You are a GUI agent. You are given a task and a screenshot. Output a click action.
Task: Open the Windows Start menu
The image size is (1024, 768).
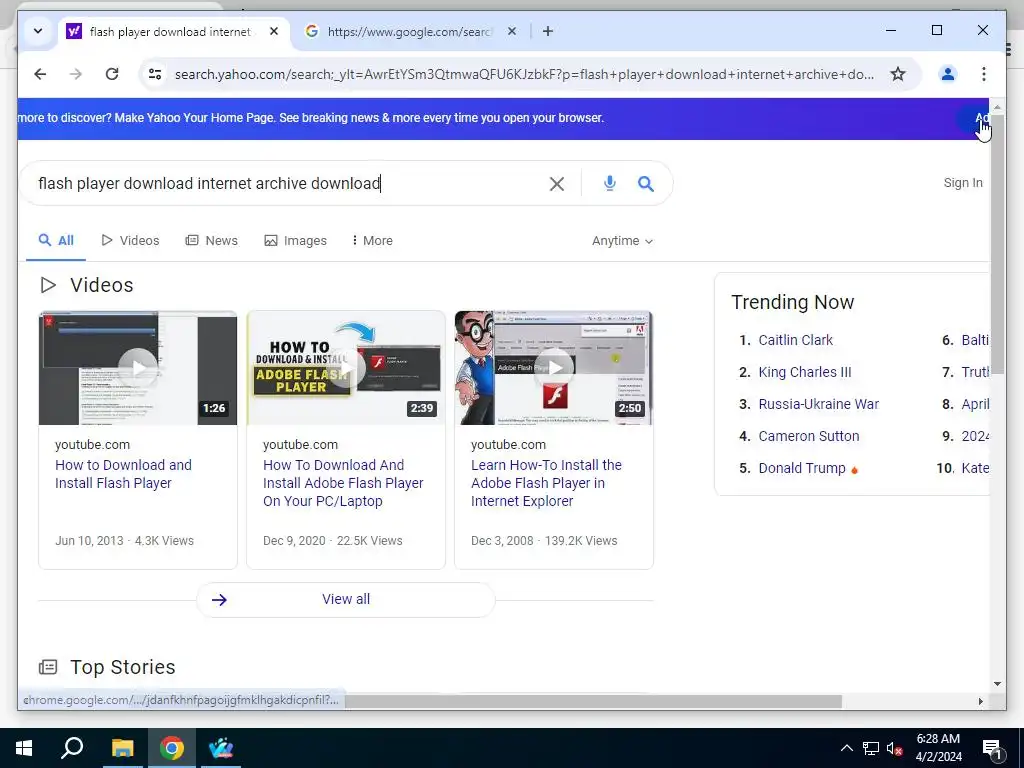[24, 748]
